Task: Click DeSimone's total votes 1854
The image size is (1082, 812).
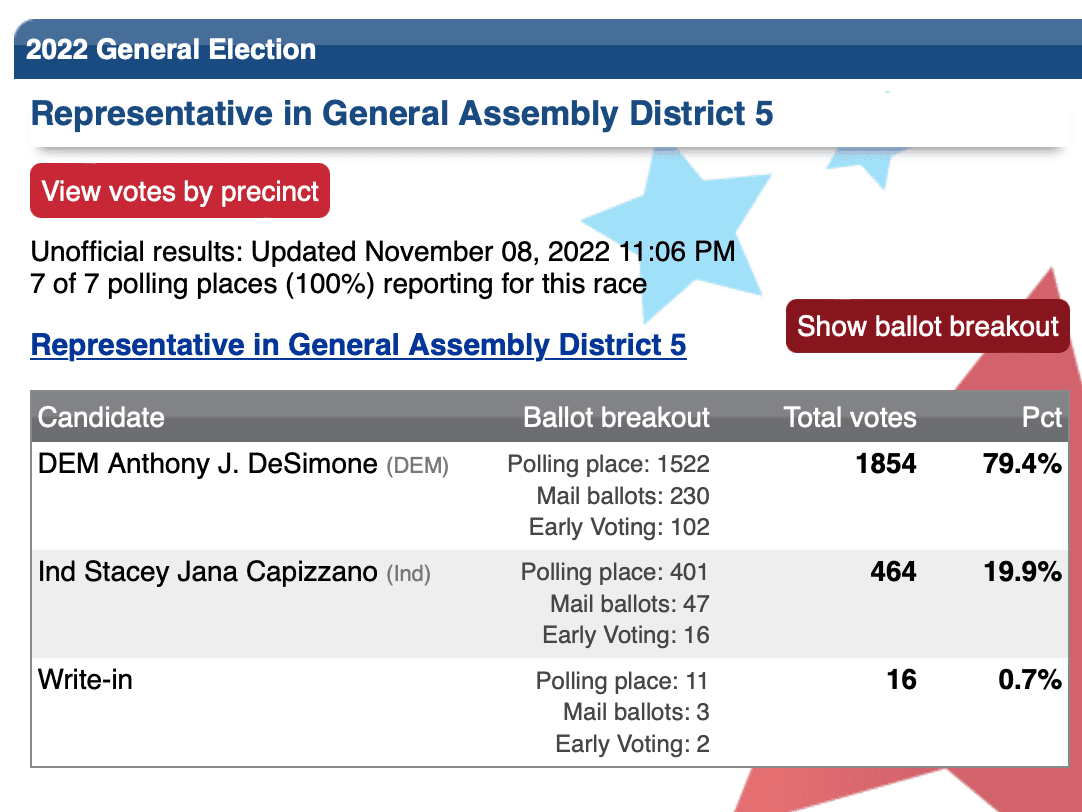Action: tap(886, 464)
